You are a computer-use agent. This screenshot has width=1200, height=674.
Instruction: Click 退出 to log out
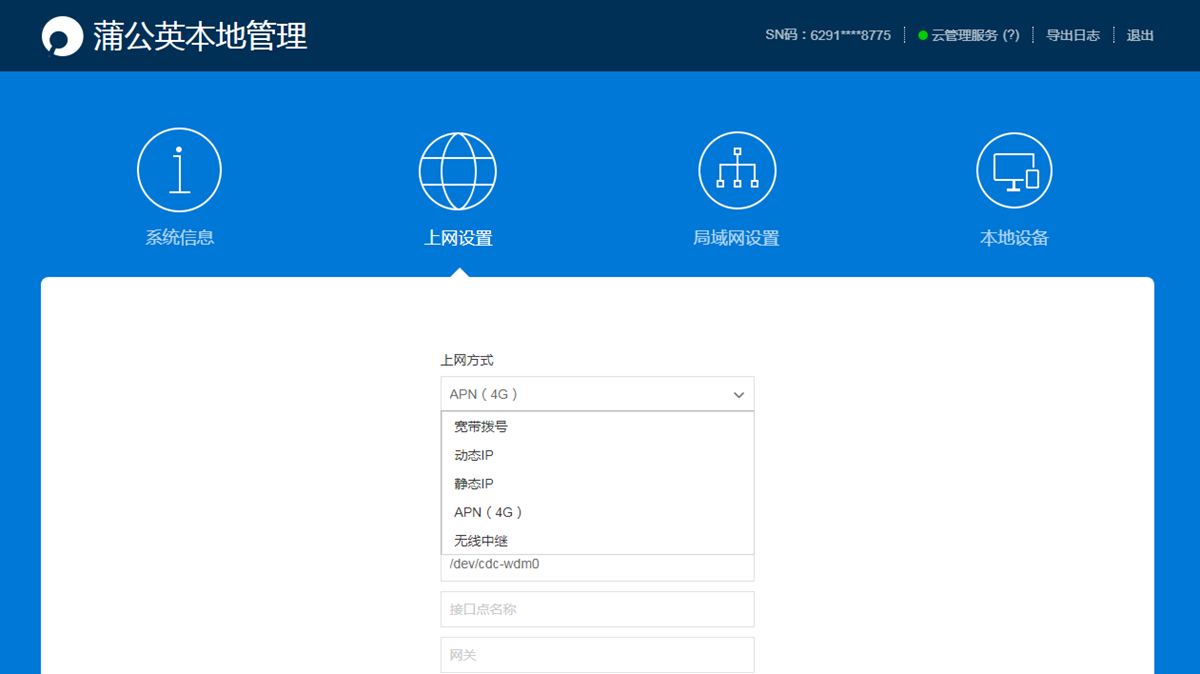[1139, 35]
